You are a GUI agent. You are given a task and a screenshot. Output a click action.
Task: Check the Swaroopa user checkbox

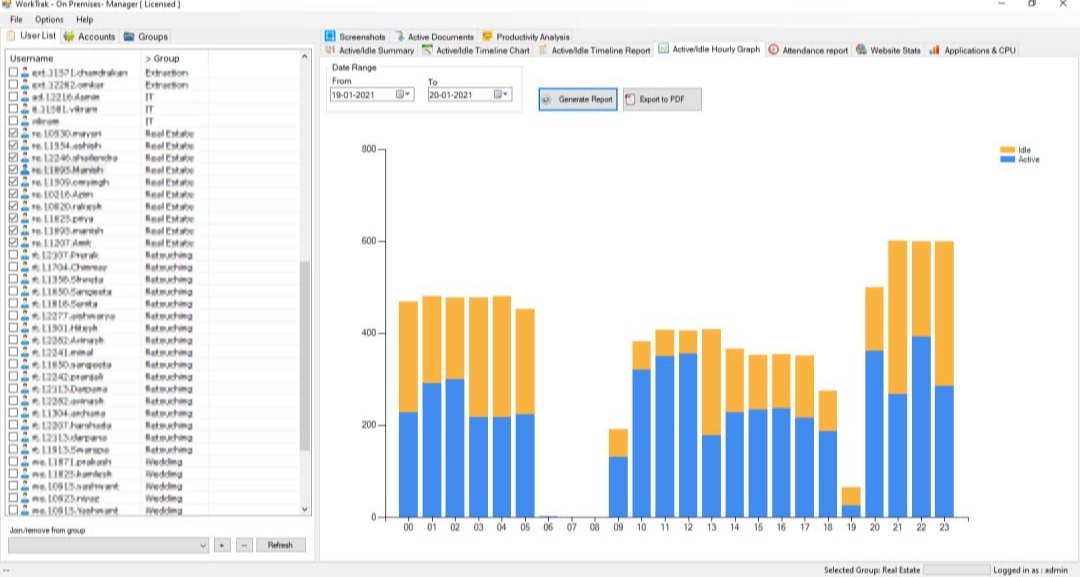(13, 449)
